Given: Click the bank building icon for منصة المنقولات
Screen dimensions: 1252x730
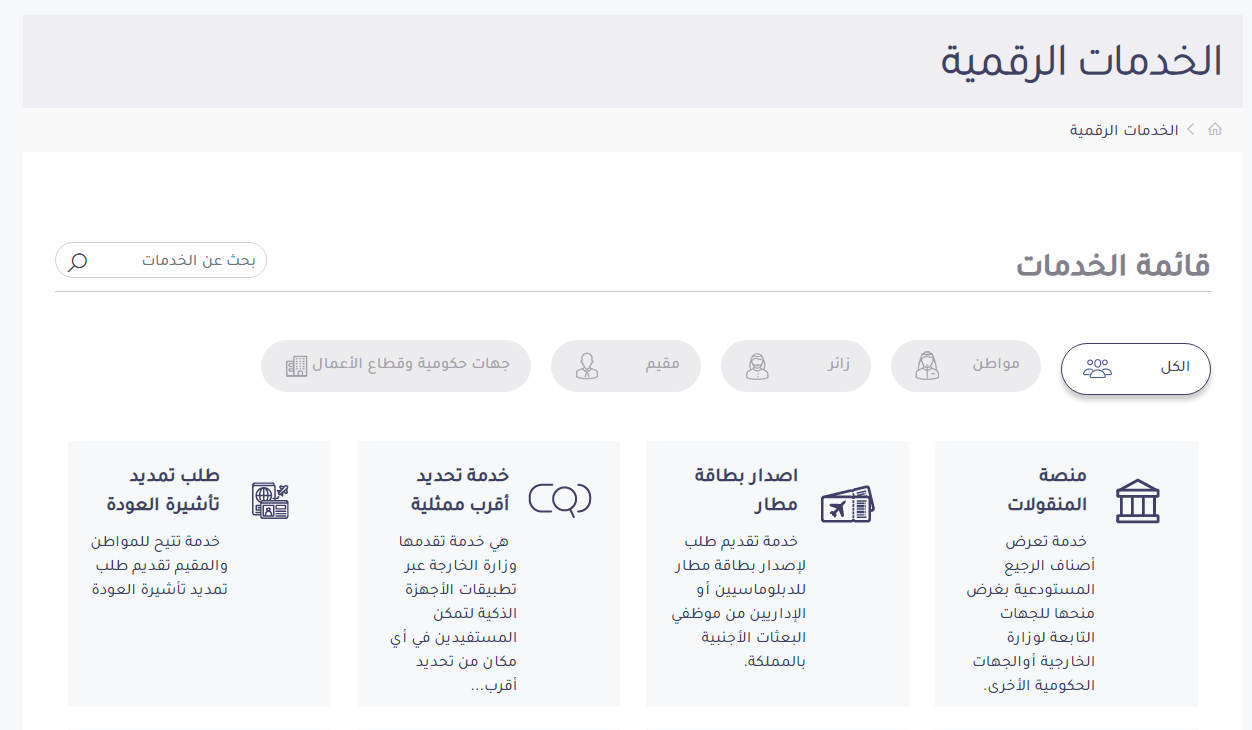Looking at the screenshot, I should [1137, 501].
